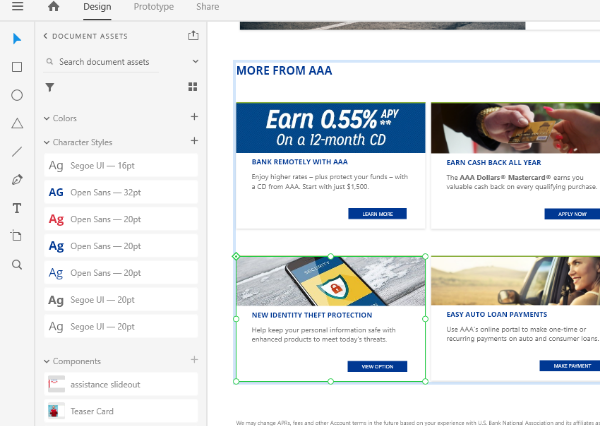Collapse the Components section
The width and height of the screenshot is (600, 426).
(47, 361)
